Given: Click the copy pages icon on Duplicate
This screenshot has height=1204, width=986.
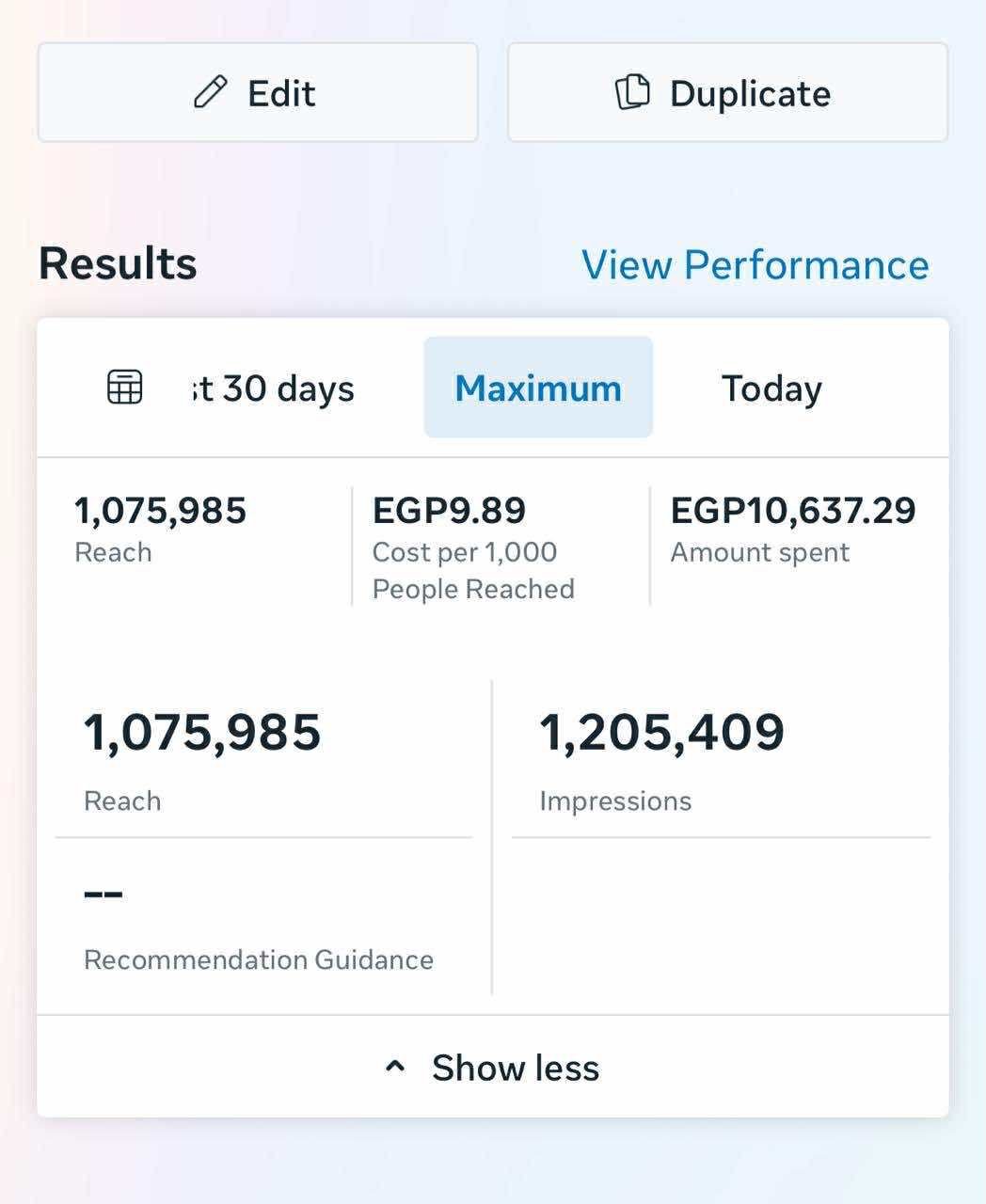Looking at the screenshot, I should (632, 92).
